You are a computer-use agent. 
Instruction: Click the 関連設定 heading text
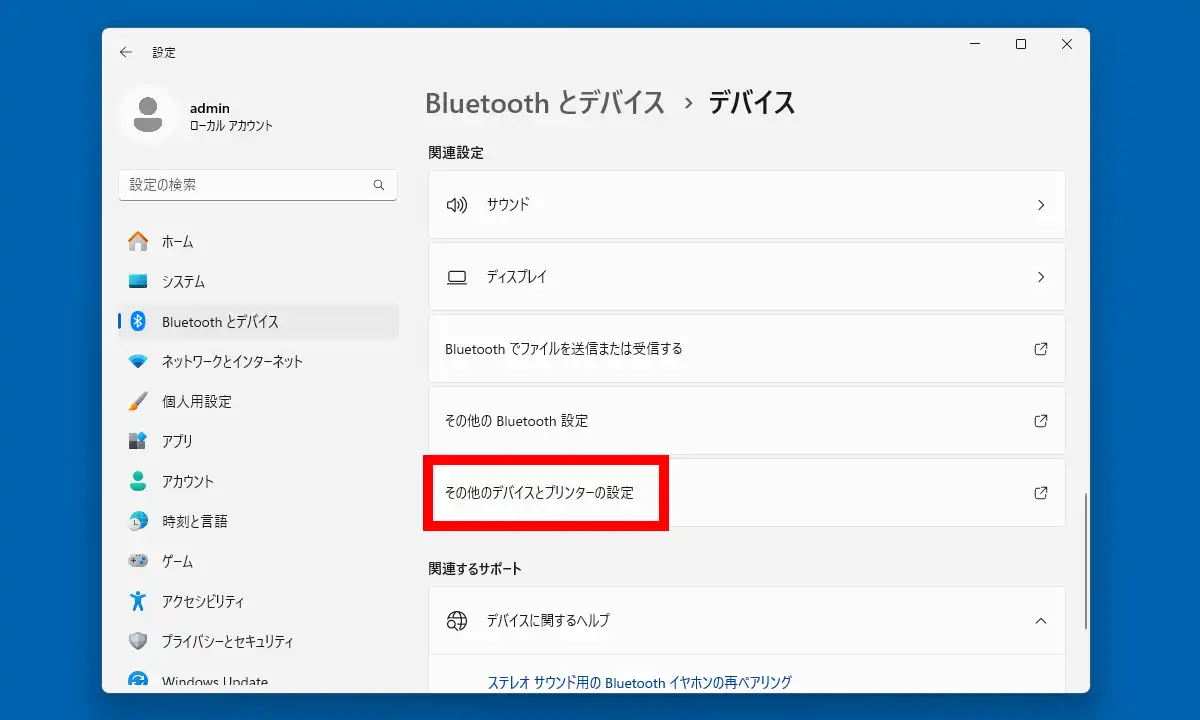[456, 153]
